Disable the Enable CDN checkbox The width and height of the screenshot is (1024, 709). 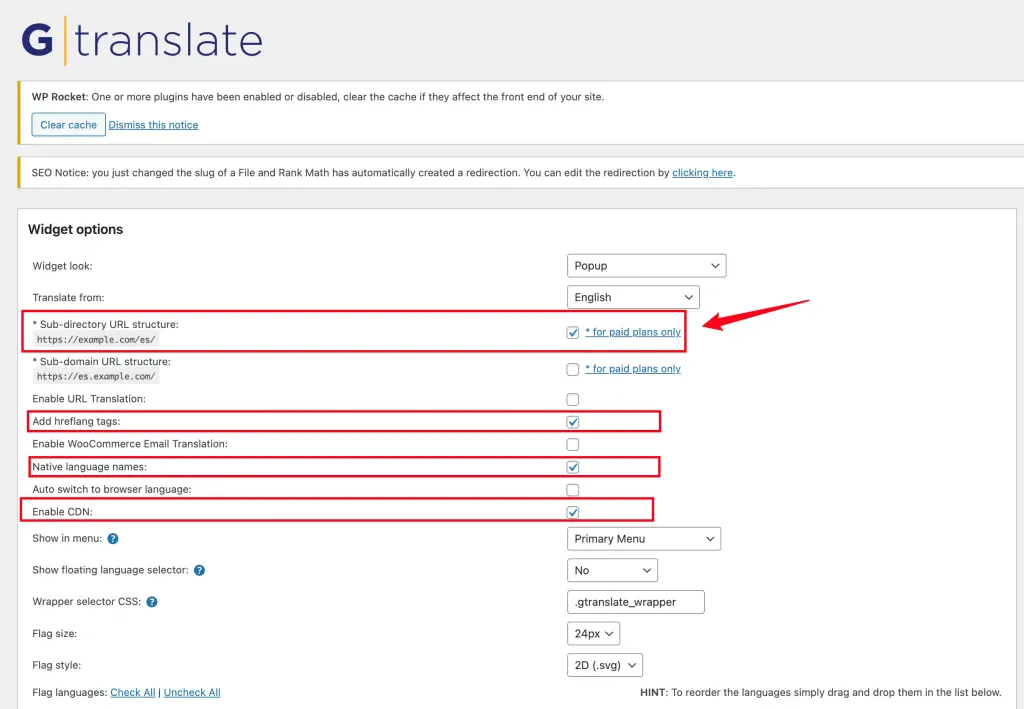coord(573,512)
